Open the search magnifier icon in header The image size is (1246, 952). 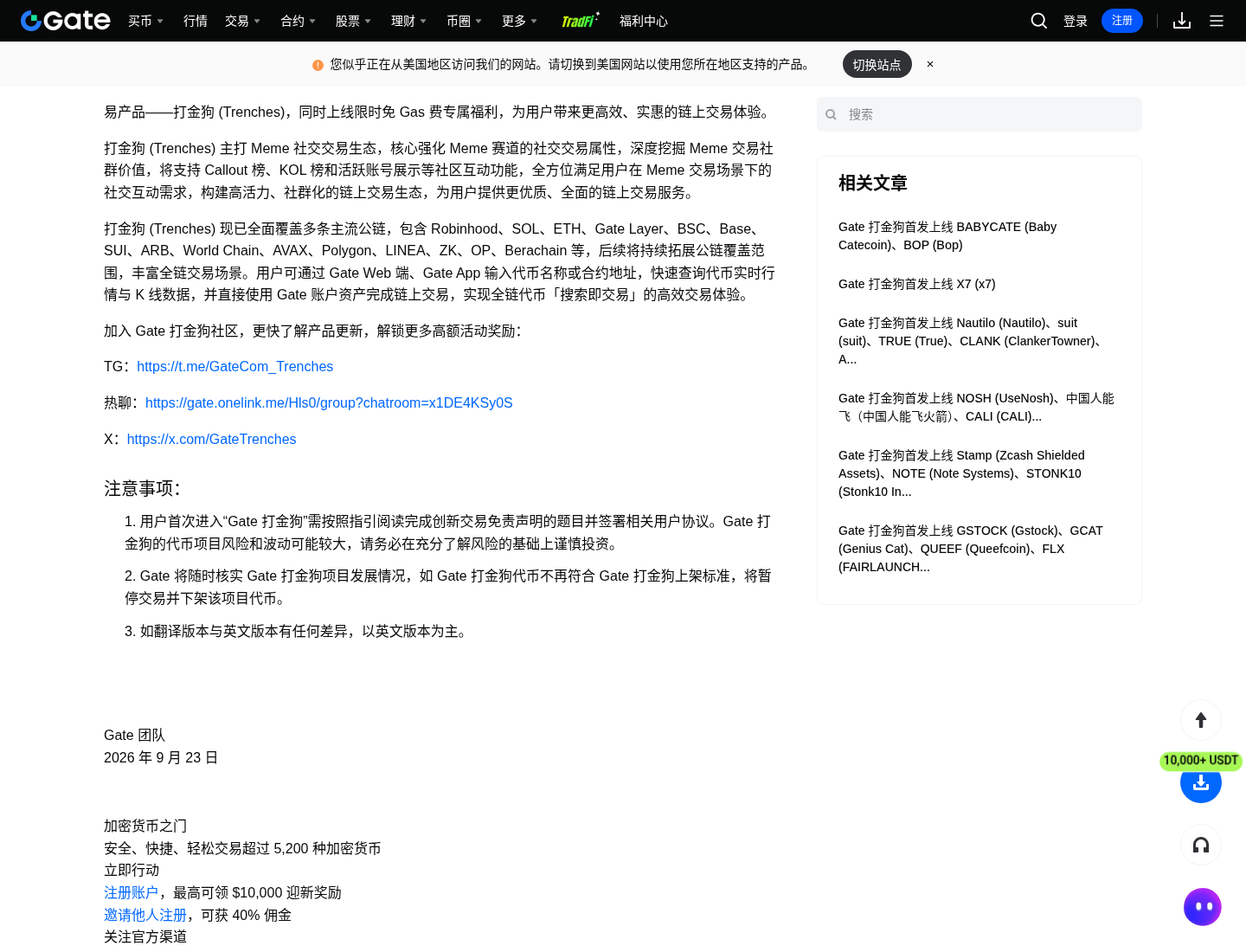pos(1039,21)
